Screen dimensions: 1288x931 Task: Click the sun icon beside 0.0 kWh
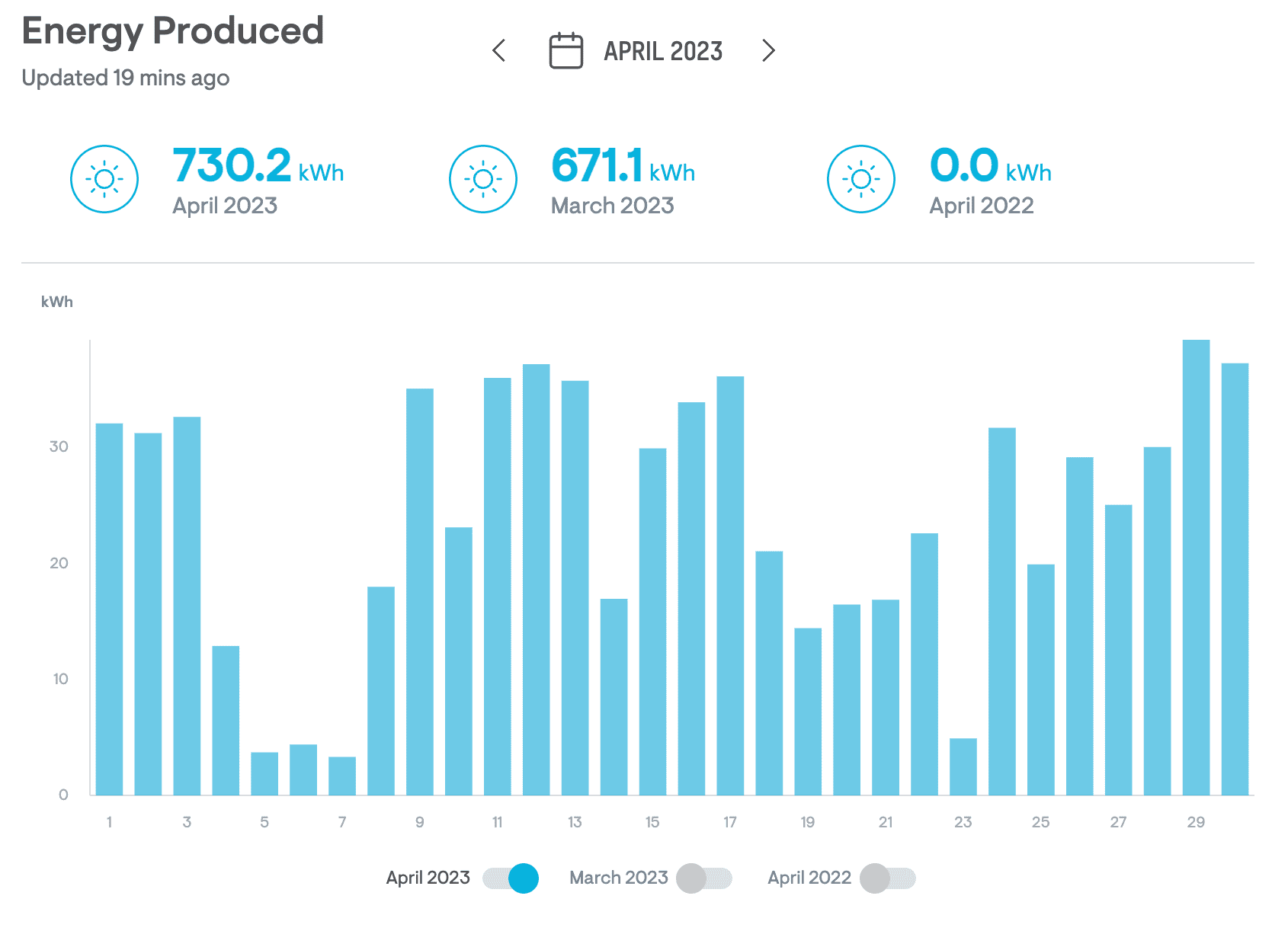click(861, 179)
